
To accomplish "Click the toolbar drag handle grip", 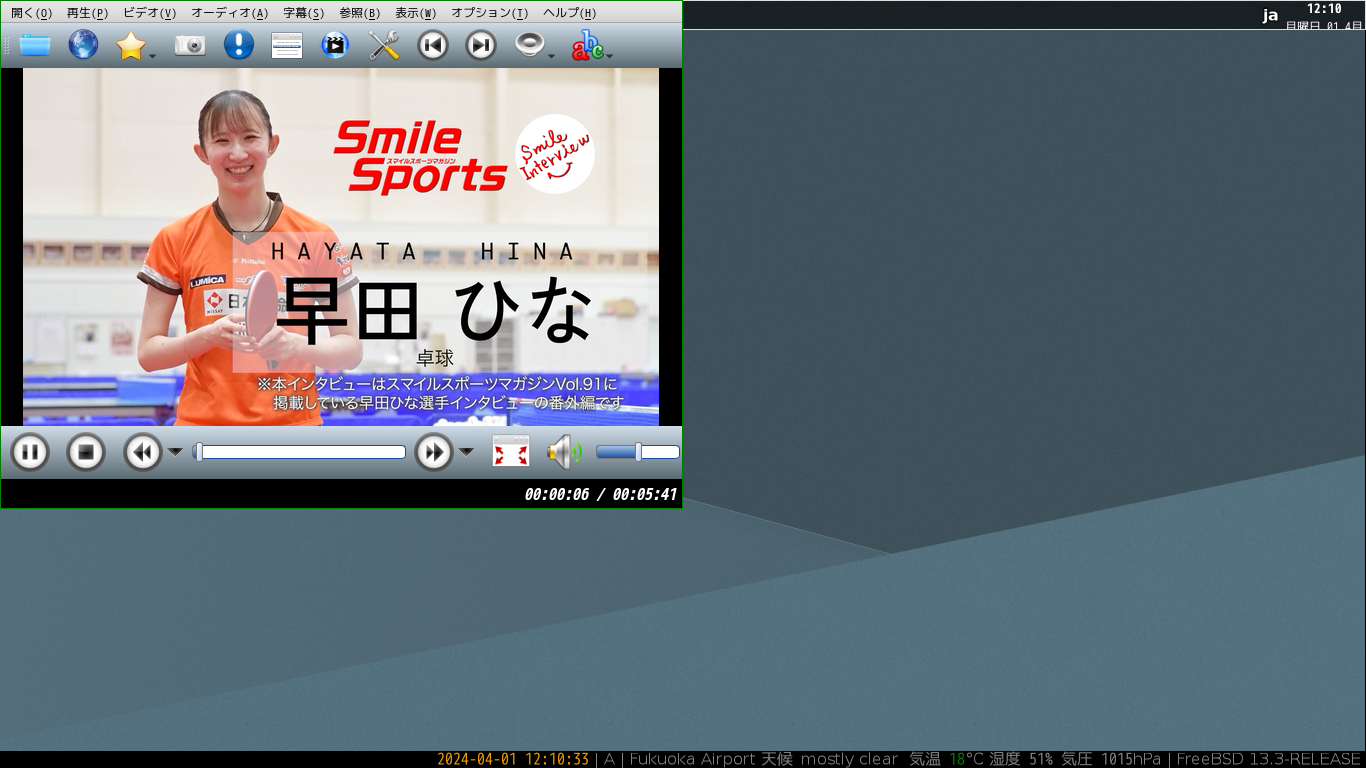I will click(x=7, y=45).
